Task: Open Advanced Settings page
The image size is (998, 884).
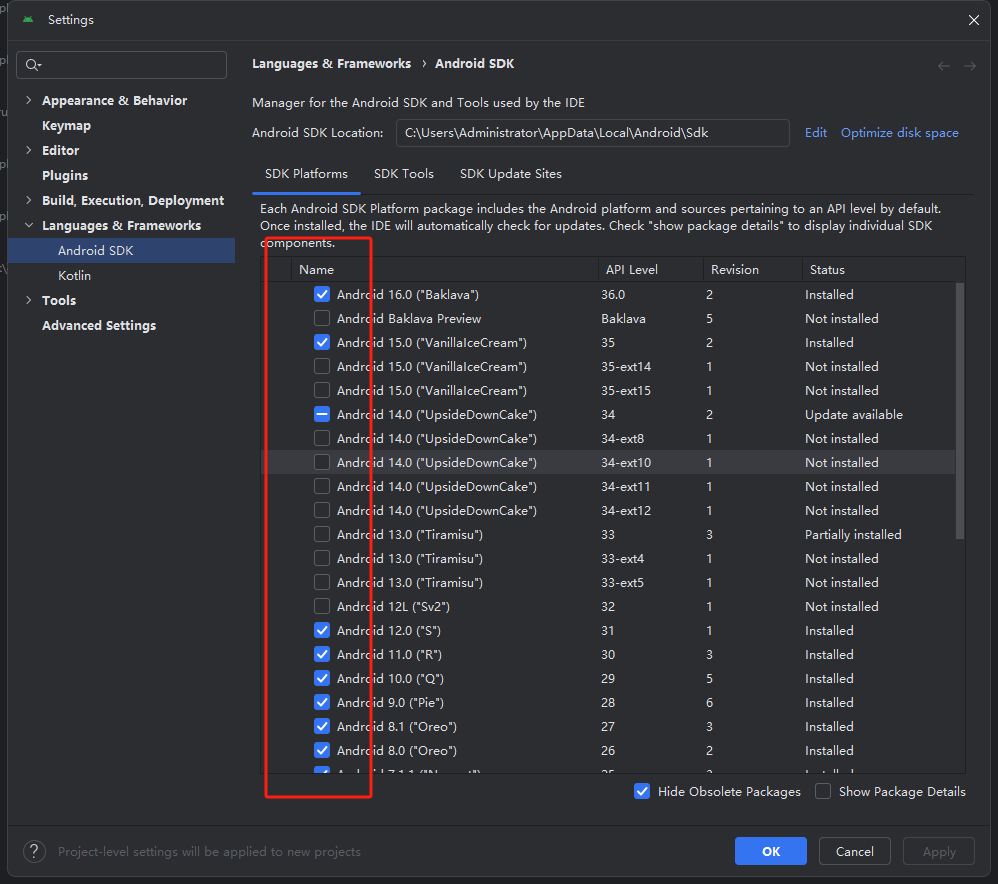Action: [99, 325]
